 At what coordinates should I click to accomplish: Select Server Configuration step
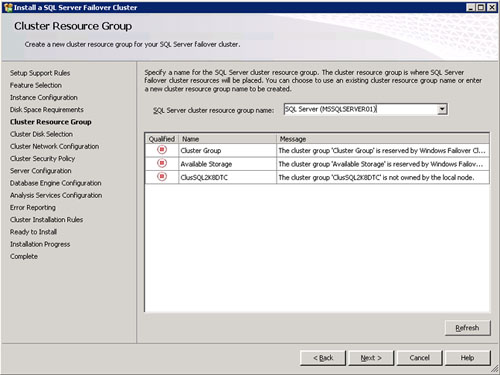pyautogui.click(x=41, y=171)
